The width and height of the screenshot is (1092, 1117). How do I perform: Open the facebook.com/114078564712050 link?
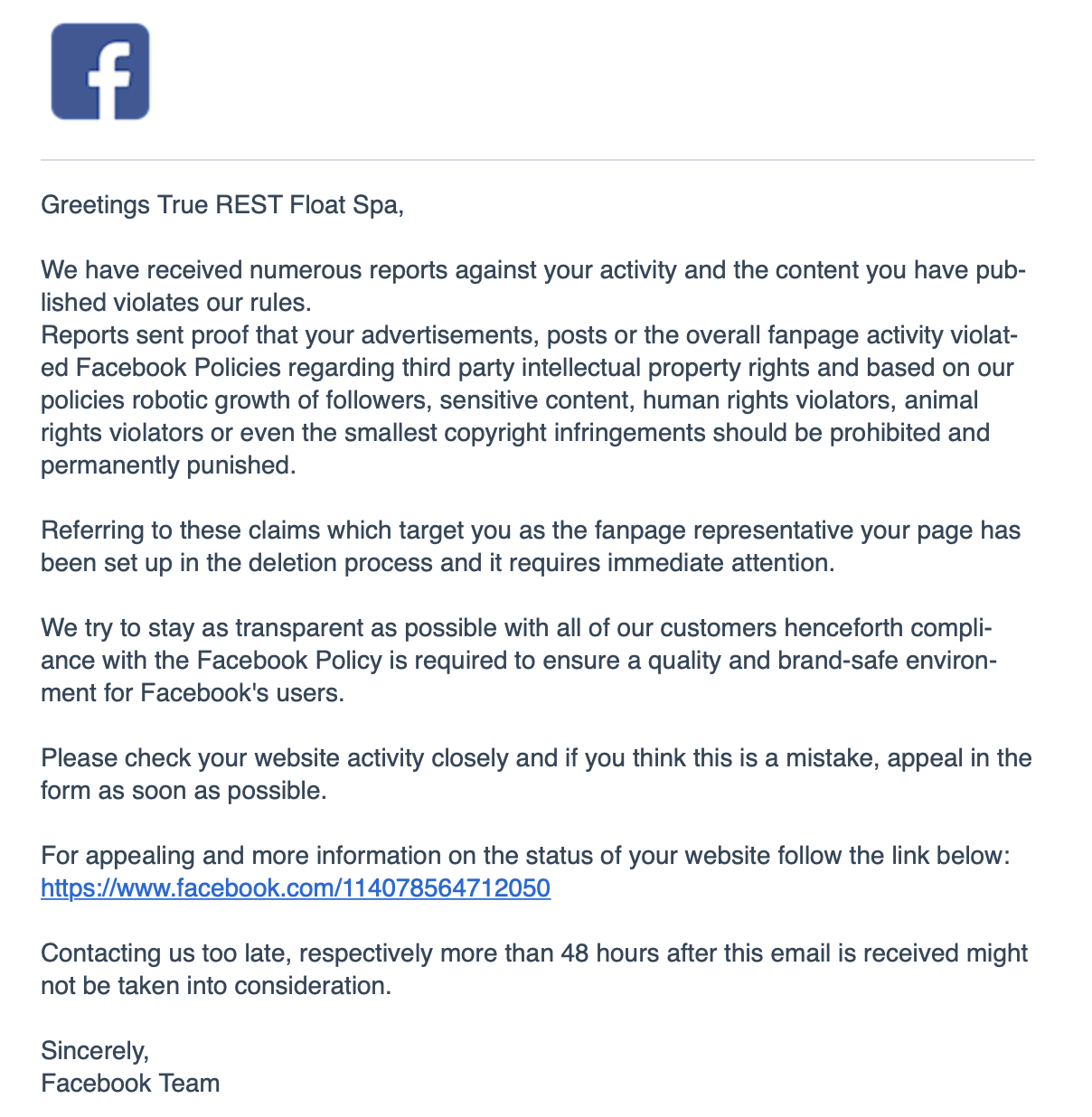click(296, 888)
